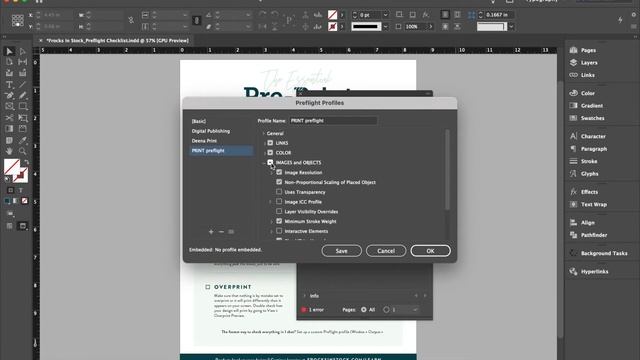Uncheck Image Resolution checkbox
This screenshot has width=640, height=360.
pyautogui.click(x=279, y=172)
